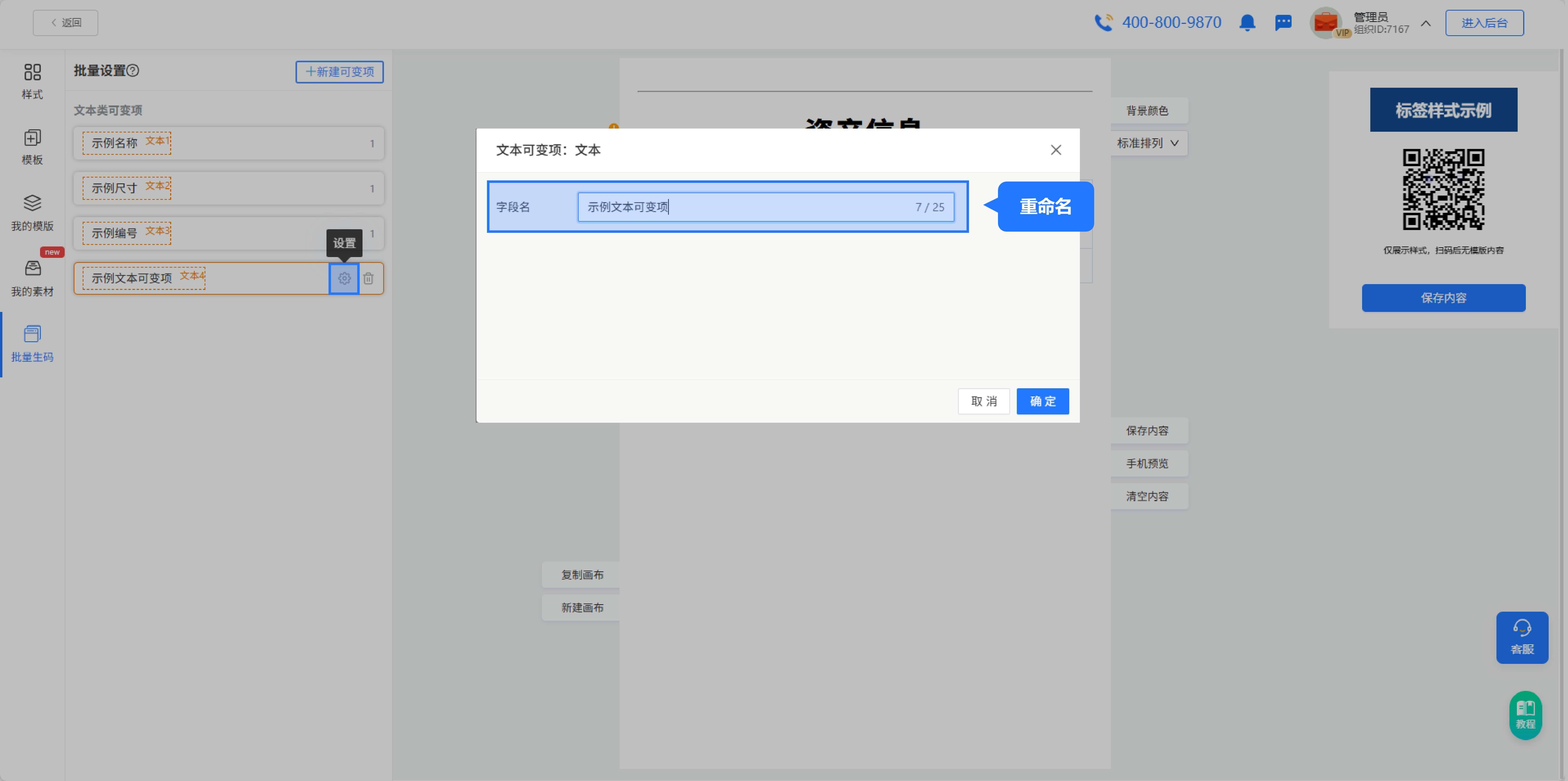Open the chat message icon in header

pos(1283,23)
